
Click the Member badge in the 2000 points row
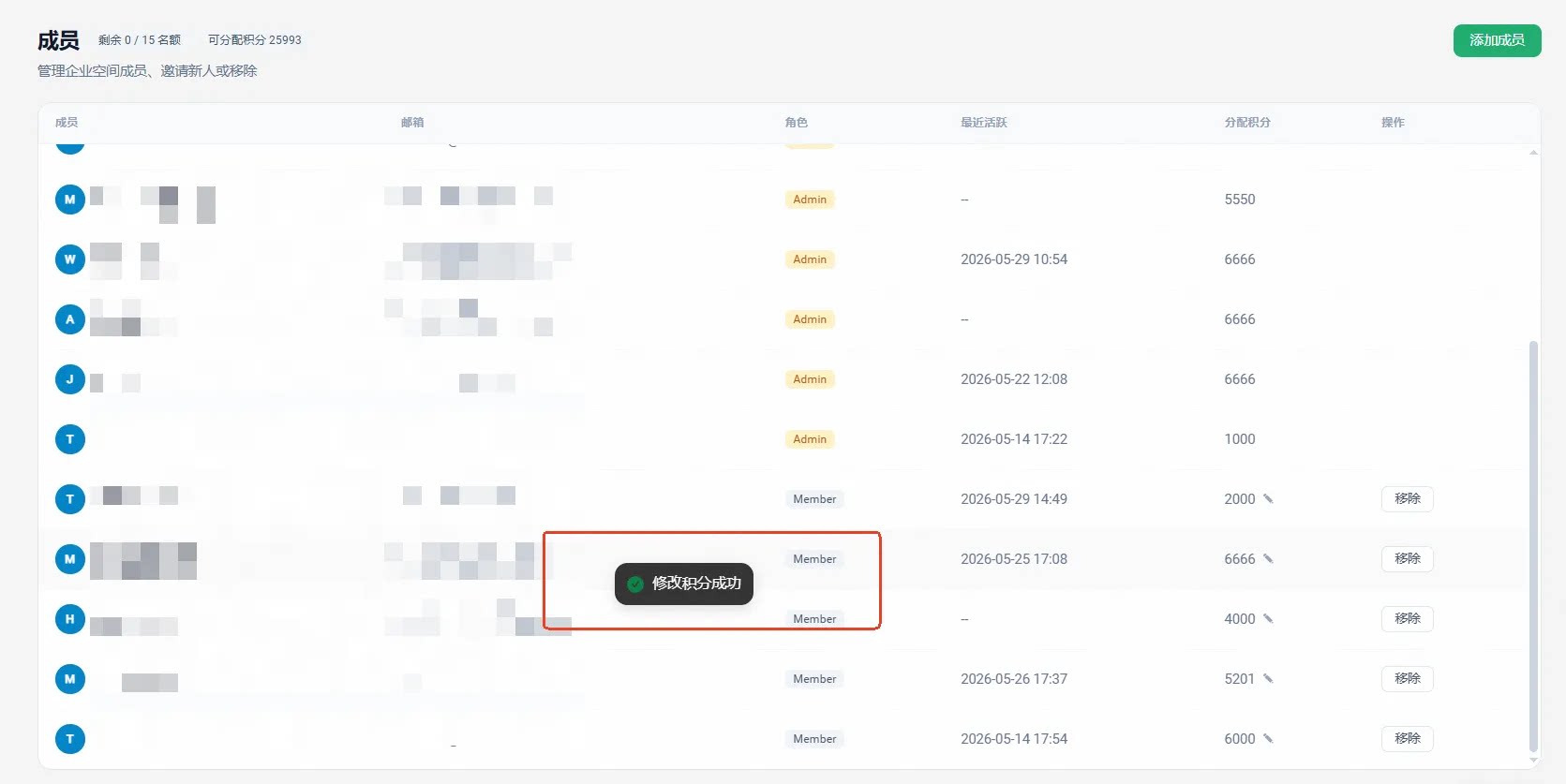pyautogui.click(x=814, y=499)
